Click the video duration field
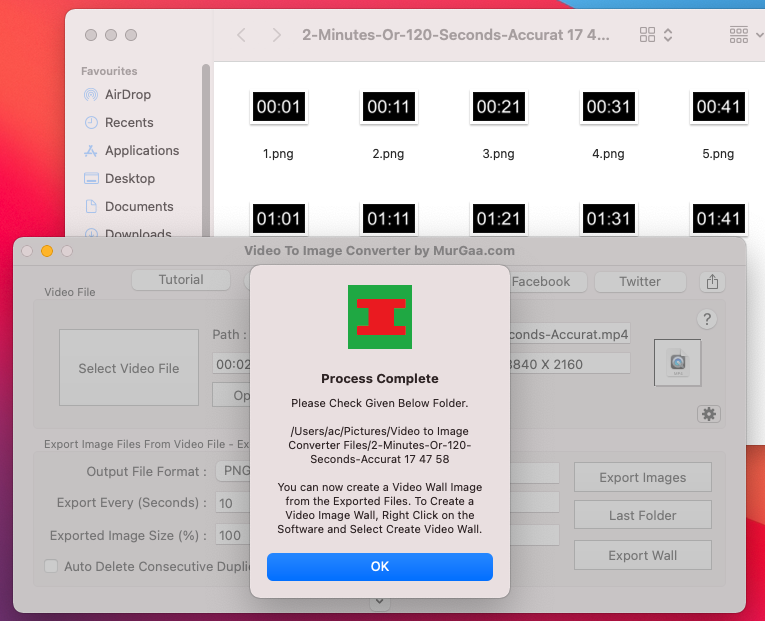765x621 pixels. (x=232, y=364)
